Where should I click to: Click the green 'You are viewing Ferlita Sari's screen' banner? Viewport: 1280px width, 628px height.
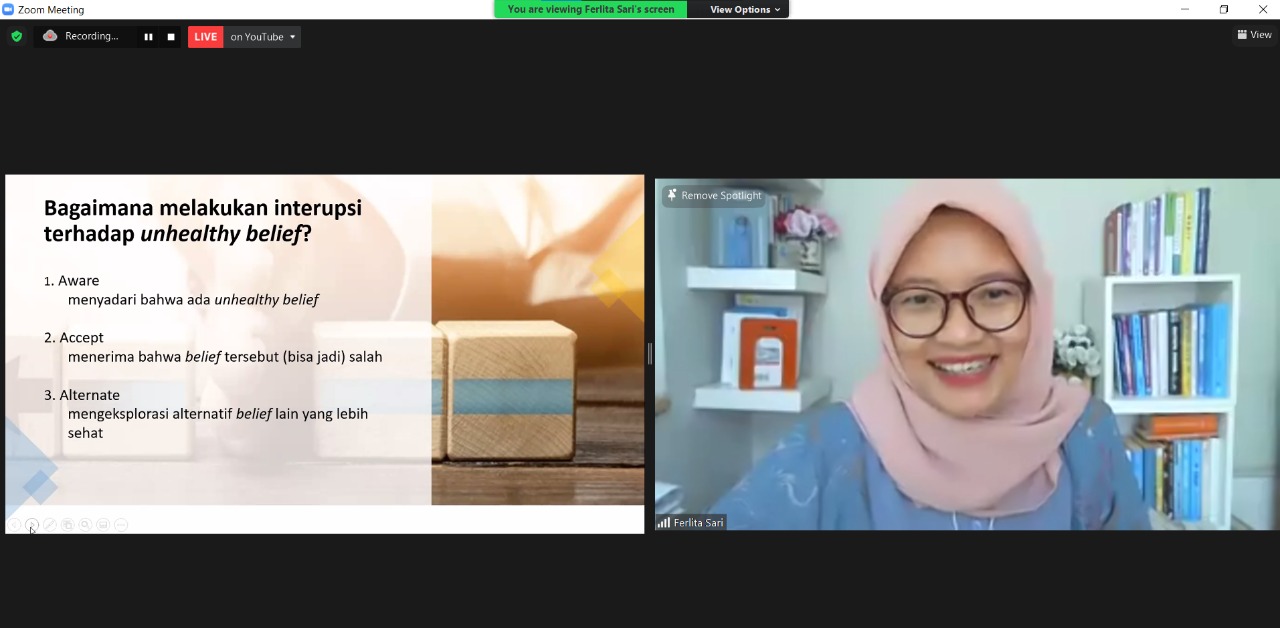pos(590,9)
